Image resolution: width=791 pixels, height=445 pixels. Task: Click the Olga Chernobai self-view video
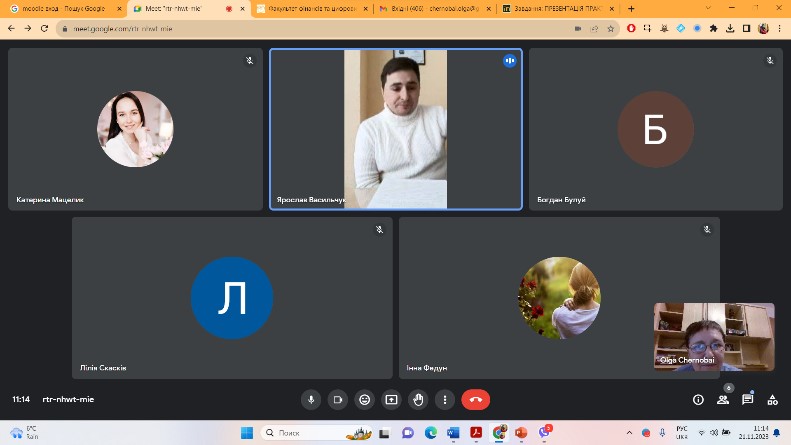pos(714,337)
